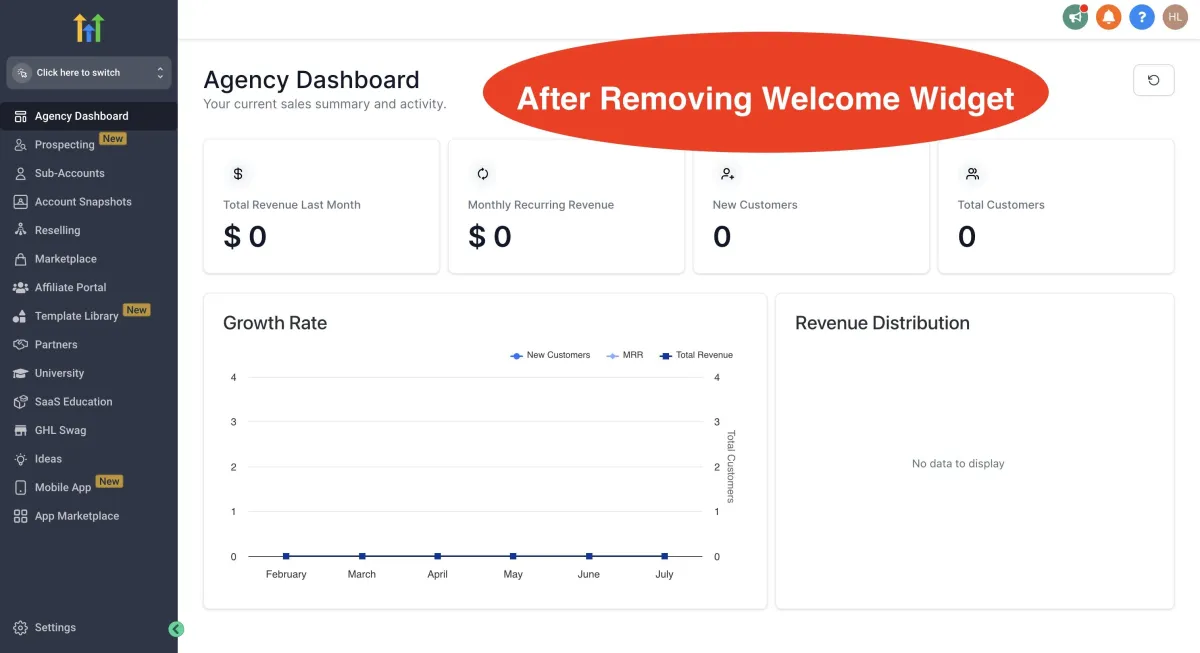
Task: Open help question mark icon
Action: (1141, 17)
